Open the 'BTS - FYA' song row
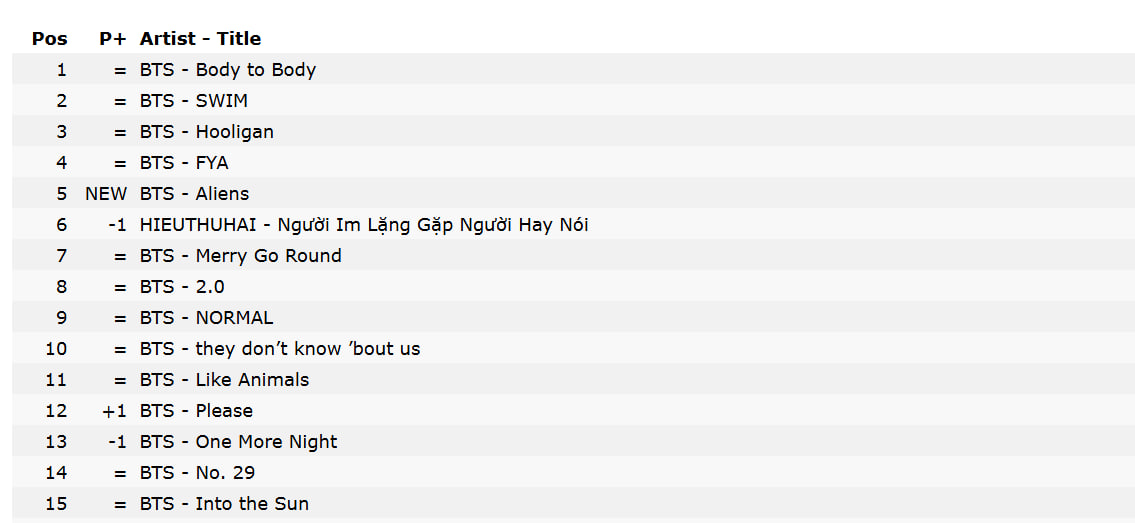 tap(184, 163)
